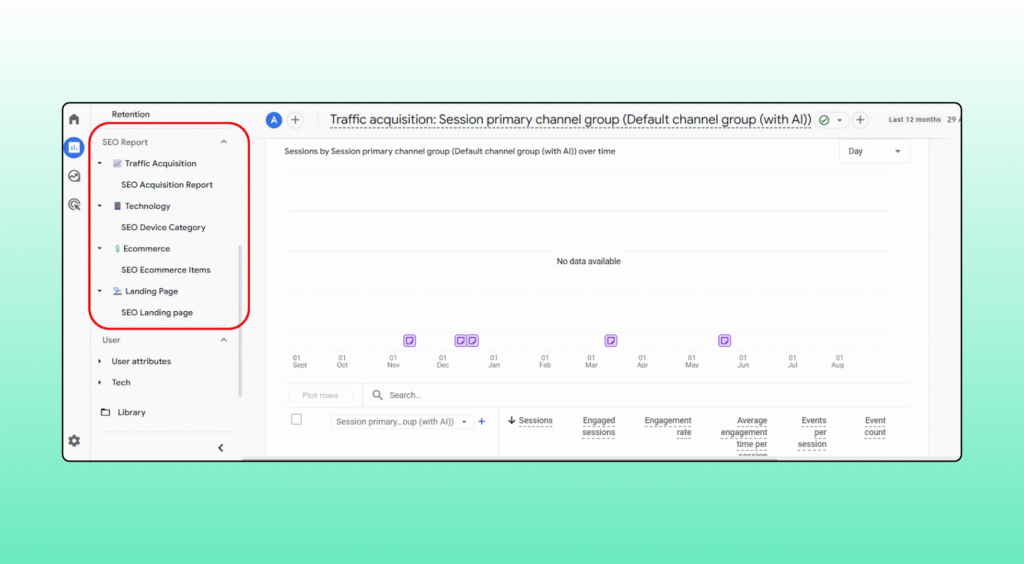Open the Advertising icon in left rail
Viewport: 1024px width, 564px height.
point(74,204)
